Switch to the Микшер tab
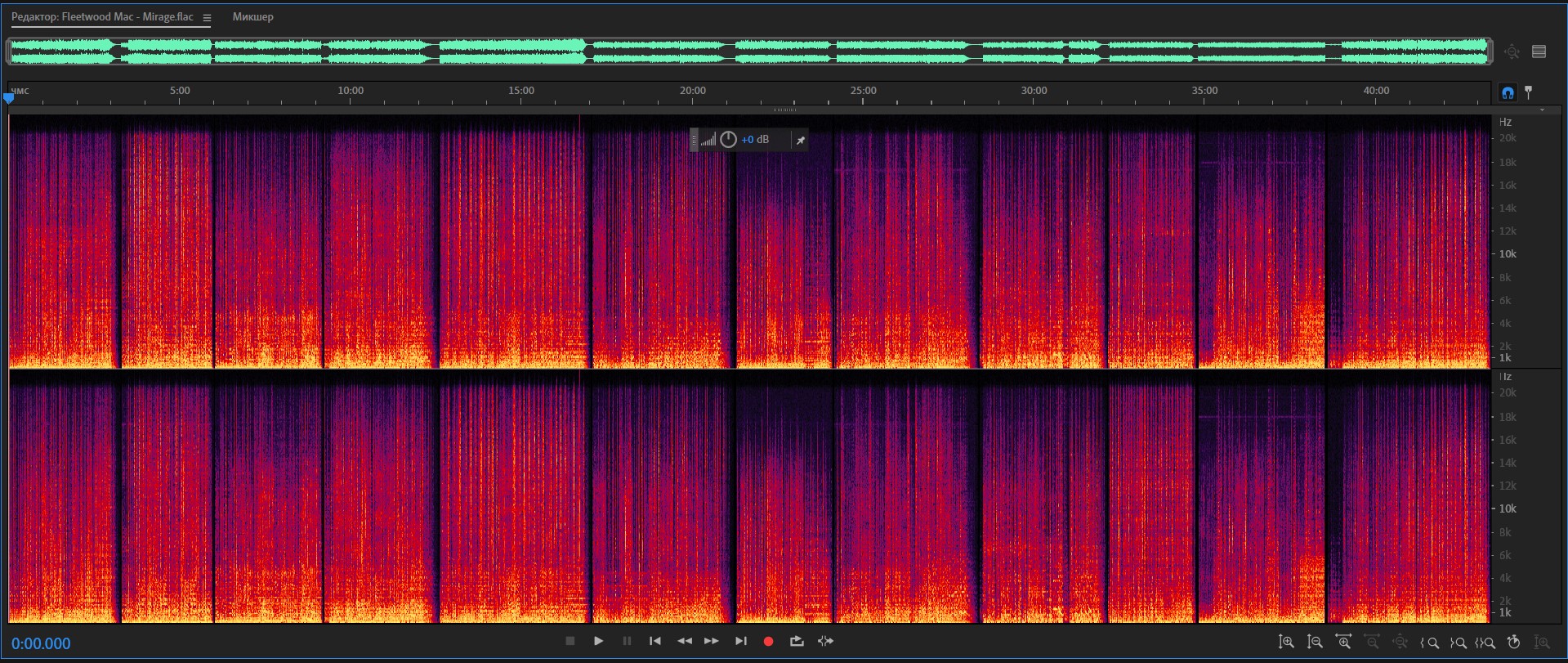The width and height of the screenshot is (1568, 663). point(252,17)
